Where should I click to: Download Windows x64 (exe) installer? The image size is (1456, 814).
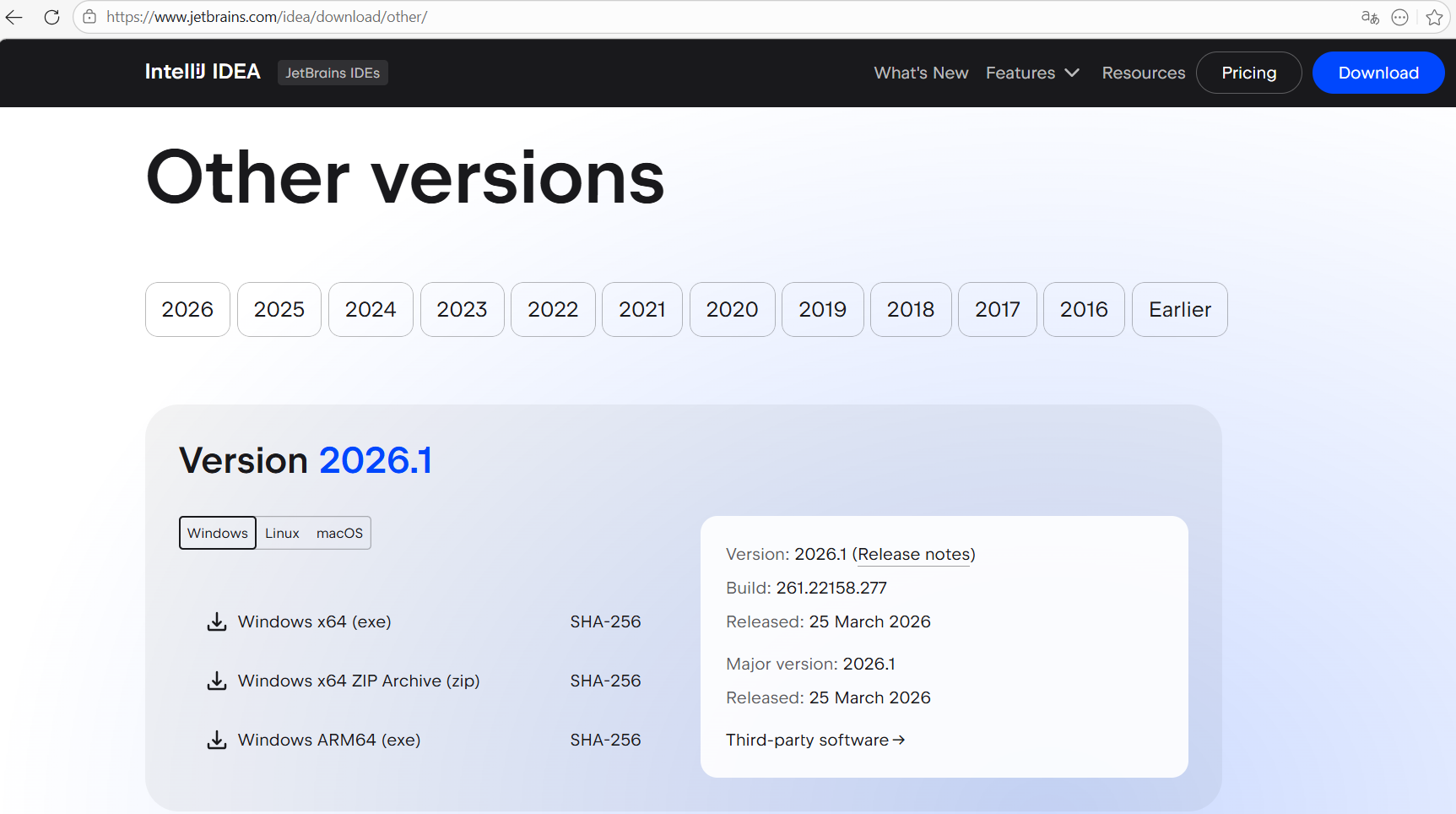[315, 621]
